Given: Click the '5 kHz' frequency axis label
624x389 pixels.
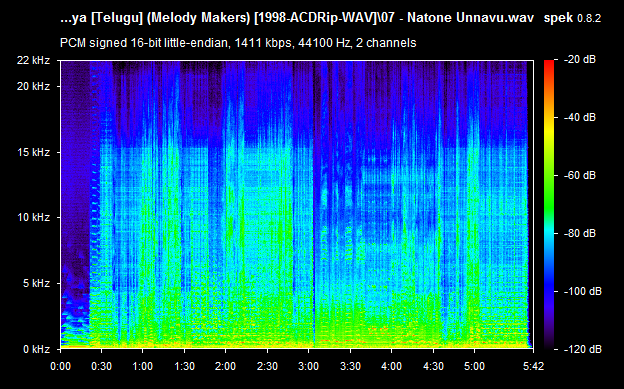Looking at the screenshot, I should (36, 283).
